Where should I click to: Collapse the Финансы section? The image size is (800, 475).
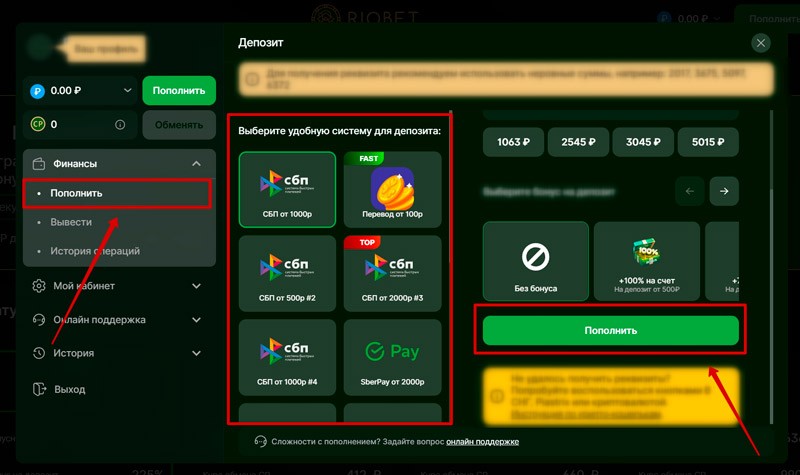tap(196, 164)
